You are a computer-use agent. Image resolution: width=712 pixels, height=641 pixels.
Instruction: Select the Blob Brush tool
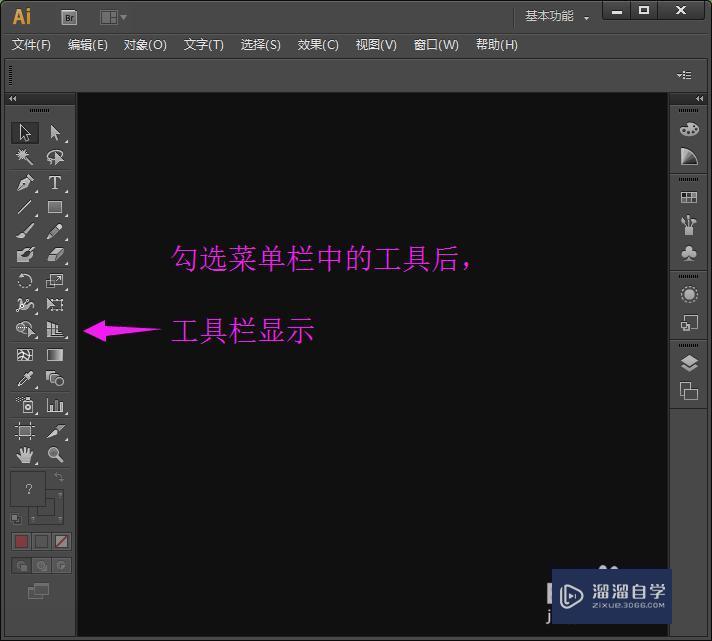coord(25,255)
